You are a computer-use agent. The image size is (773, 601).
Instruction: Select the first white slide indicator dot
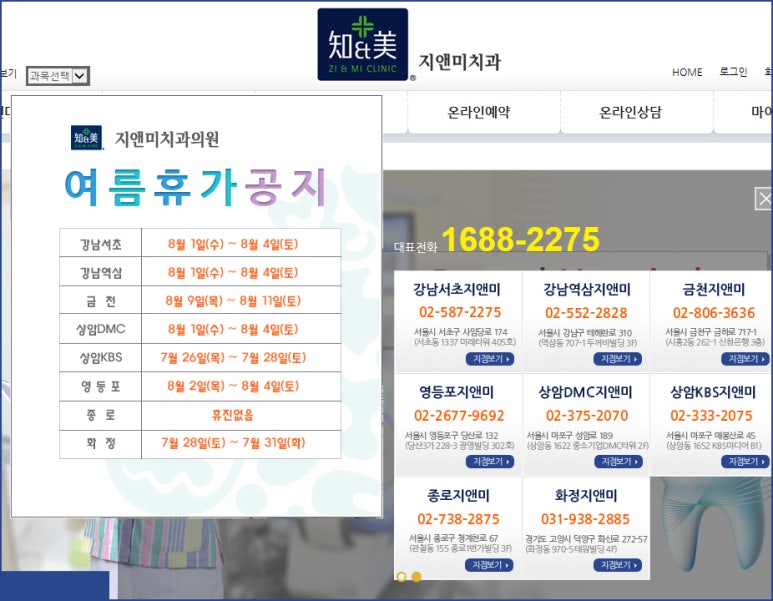(x=401, y=576)
